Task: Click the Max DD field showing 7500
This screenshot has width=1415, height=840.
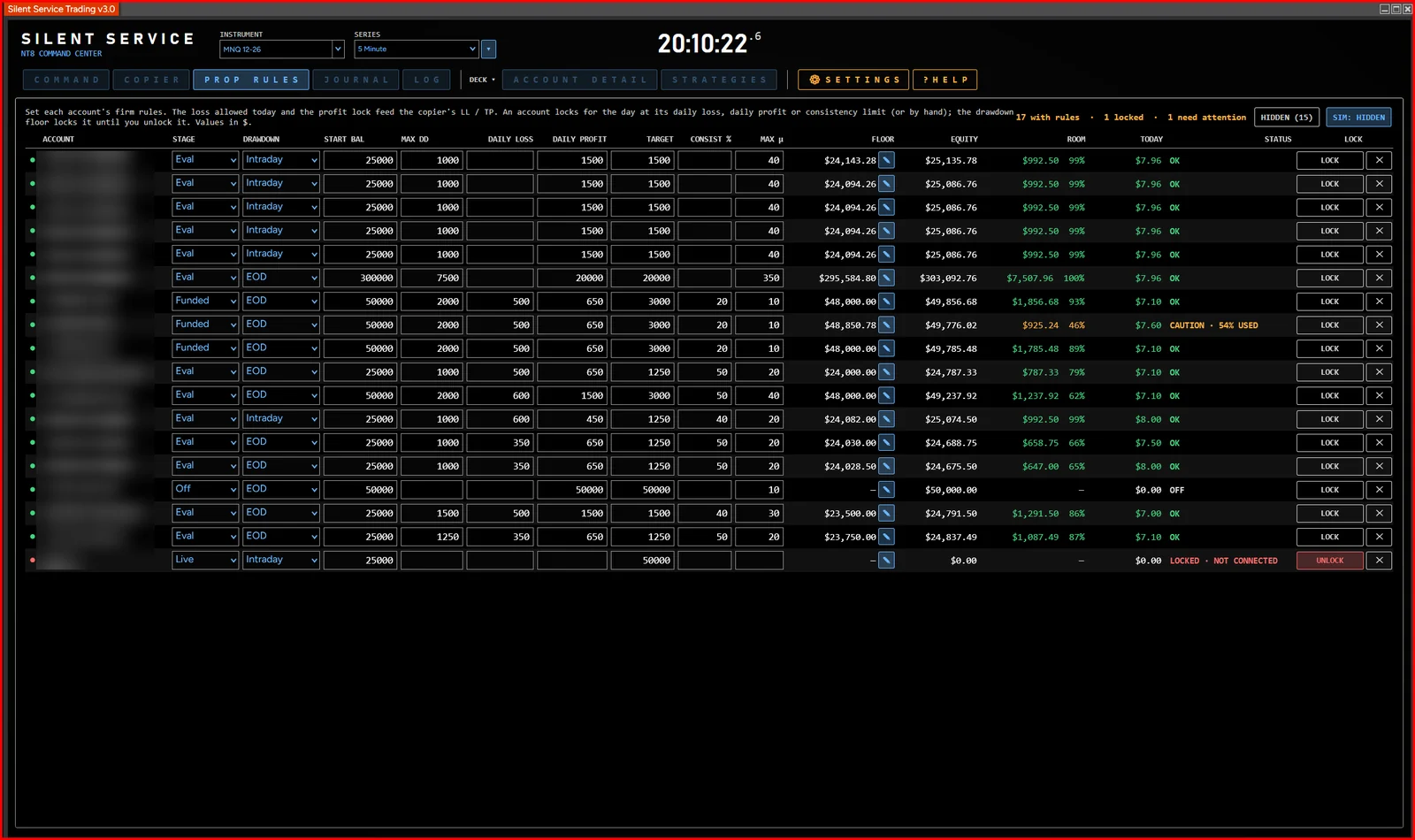Action: [432, 278]
